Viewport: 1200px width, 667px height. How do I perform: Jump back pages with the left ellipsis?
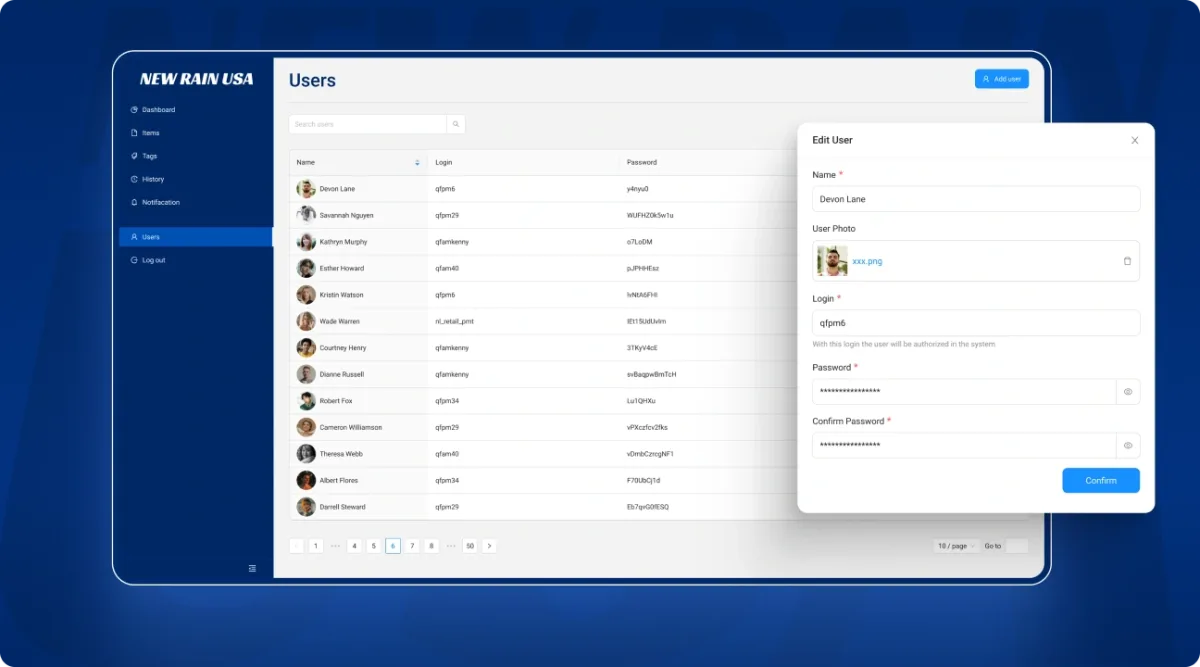point(335,546)
